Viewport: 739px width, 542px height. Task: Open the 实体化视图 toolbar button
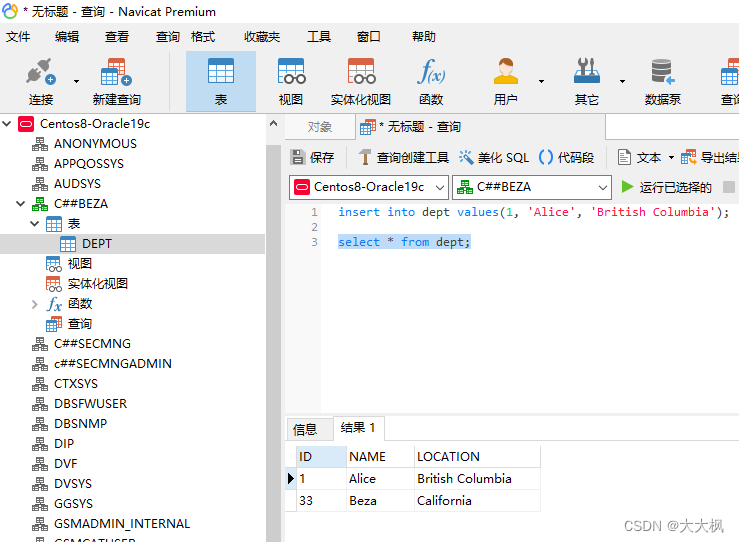coord(361,81)
